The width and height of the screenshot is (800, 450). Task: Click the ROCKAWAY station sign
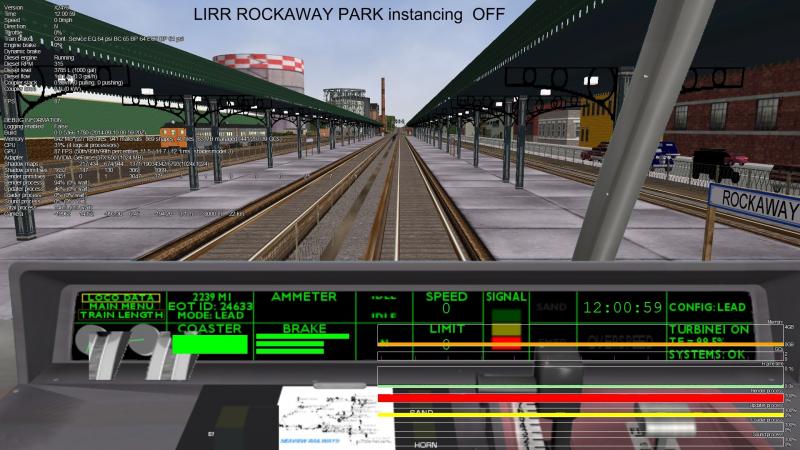754,205
